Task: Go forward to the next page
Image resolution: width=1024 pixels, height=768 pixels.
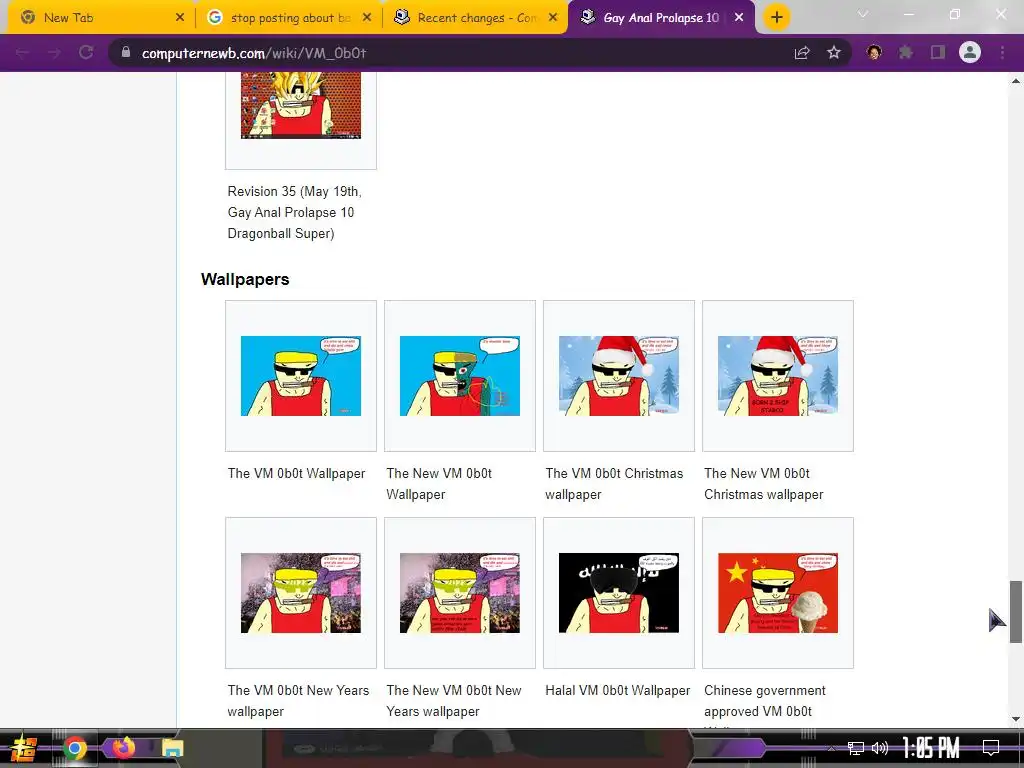Action: tap(54, 53)
